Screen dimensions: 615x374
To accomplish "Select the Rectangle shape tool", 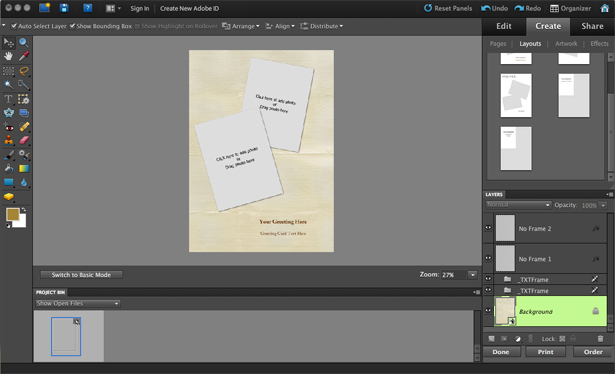I will click(8, 182).
